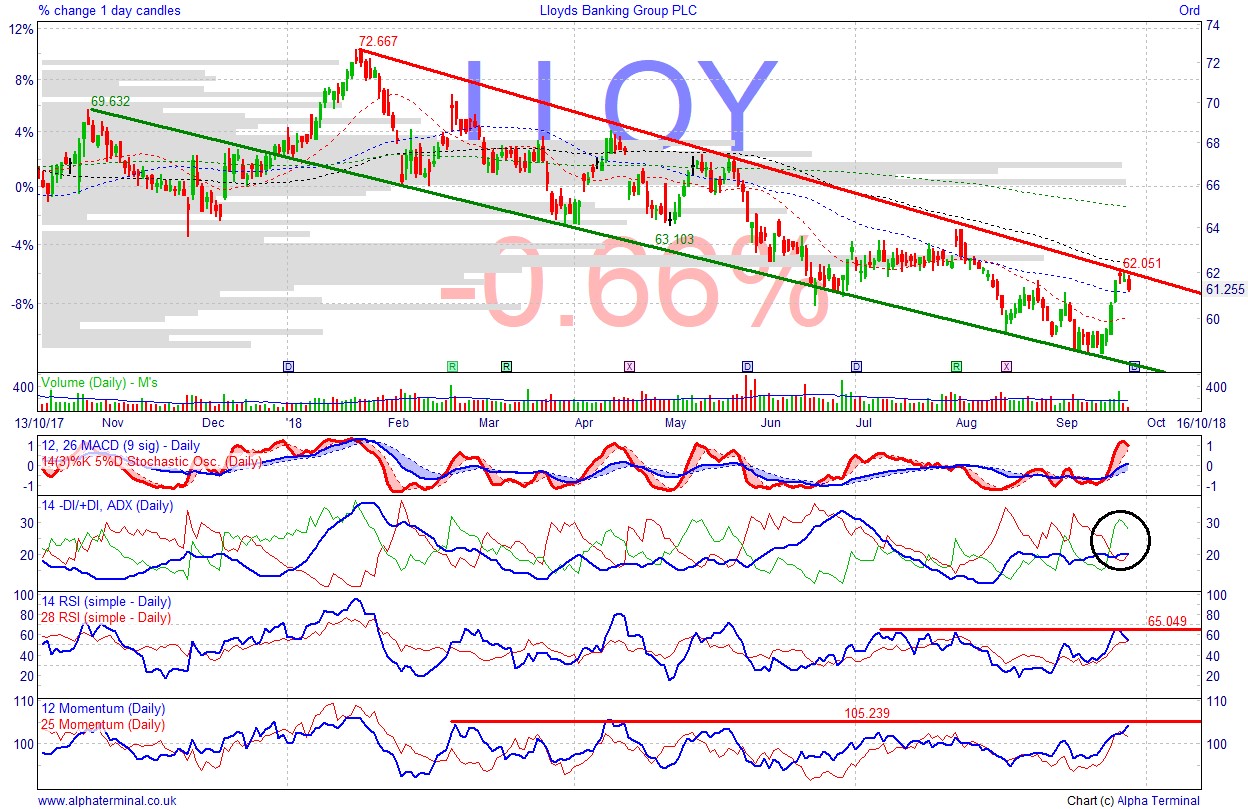
Task: Click the 'Jun' label on the date axis
Action: point(771,422)
